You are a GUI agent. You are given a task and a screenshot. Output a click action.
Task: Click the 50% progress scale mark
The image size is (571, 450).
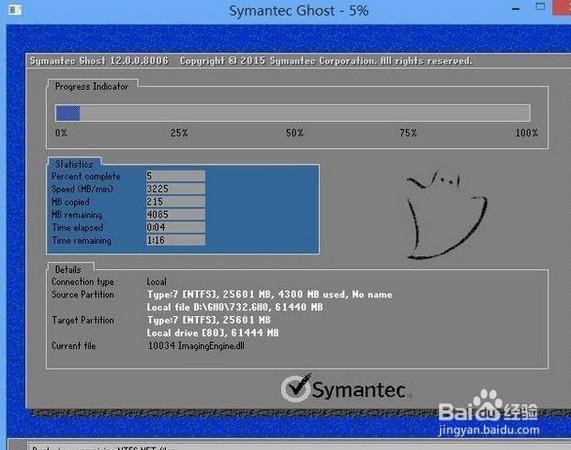(295, 133)
